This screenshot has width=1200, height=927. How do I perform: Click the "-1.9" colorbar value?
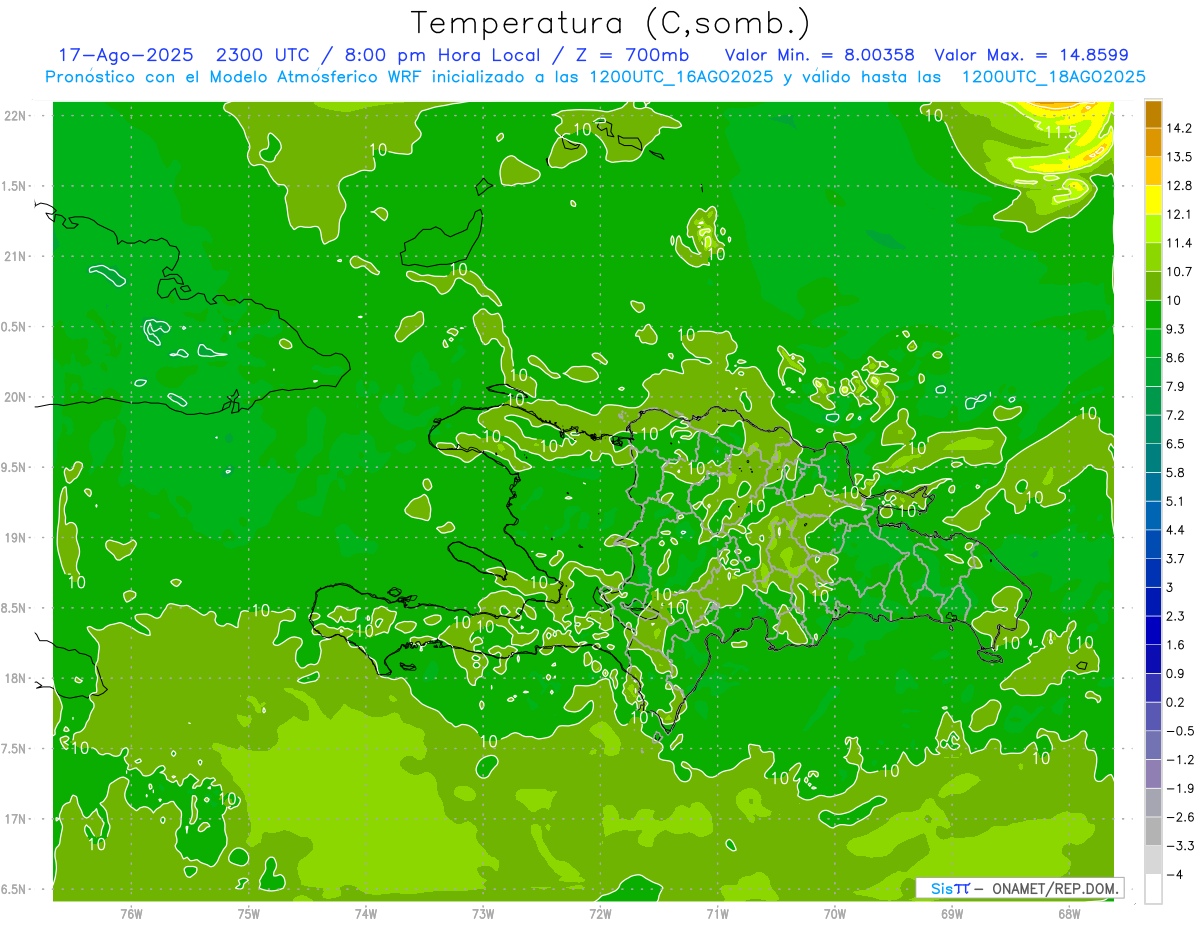coord(1180,788)
